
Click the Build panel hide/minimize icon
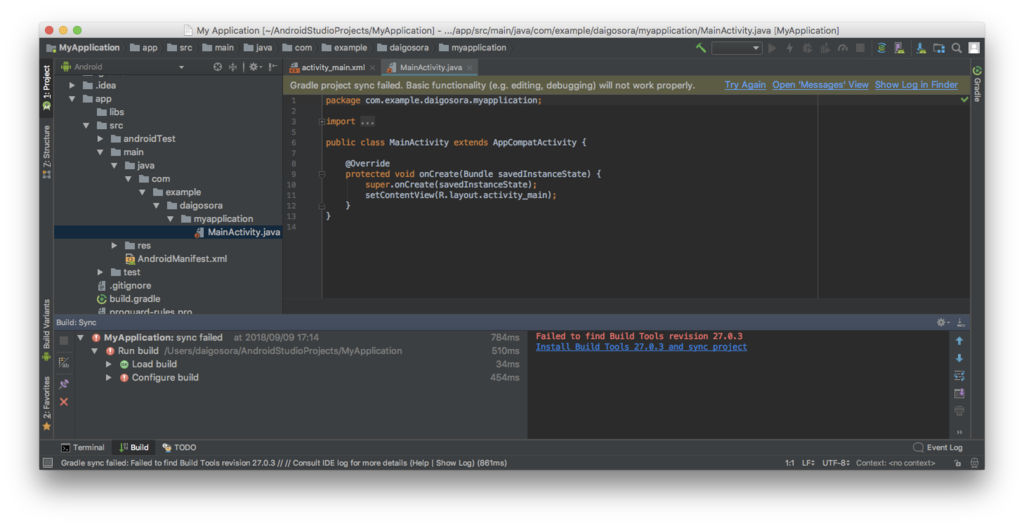[961, 322]
